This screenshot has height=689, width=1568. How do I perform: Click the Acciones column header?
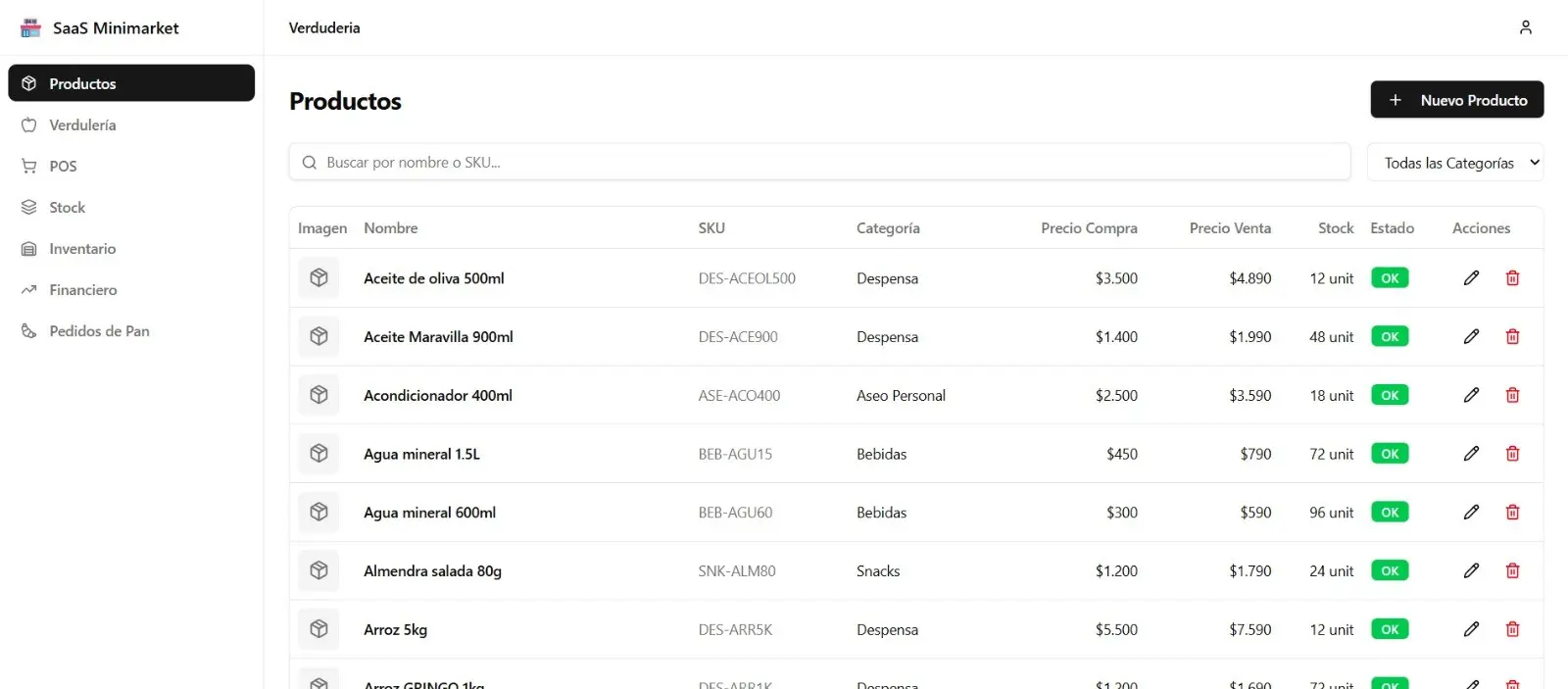(1481, 227)
